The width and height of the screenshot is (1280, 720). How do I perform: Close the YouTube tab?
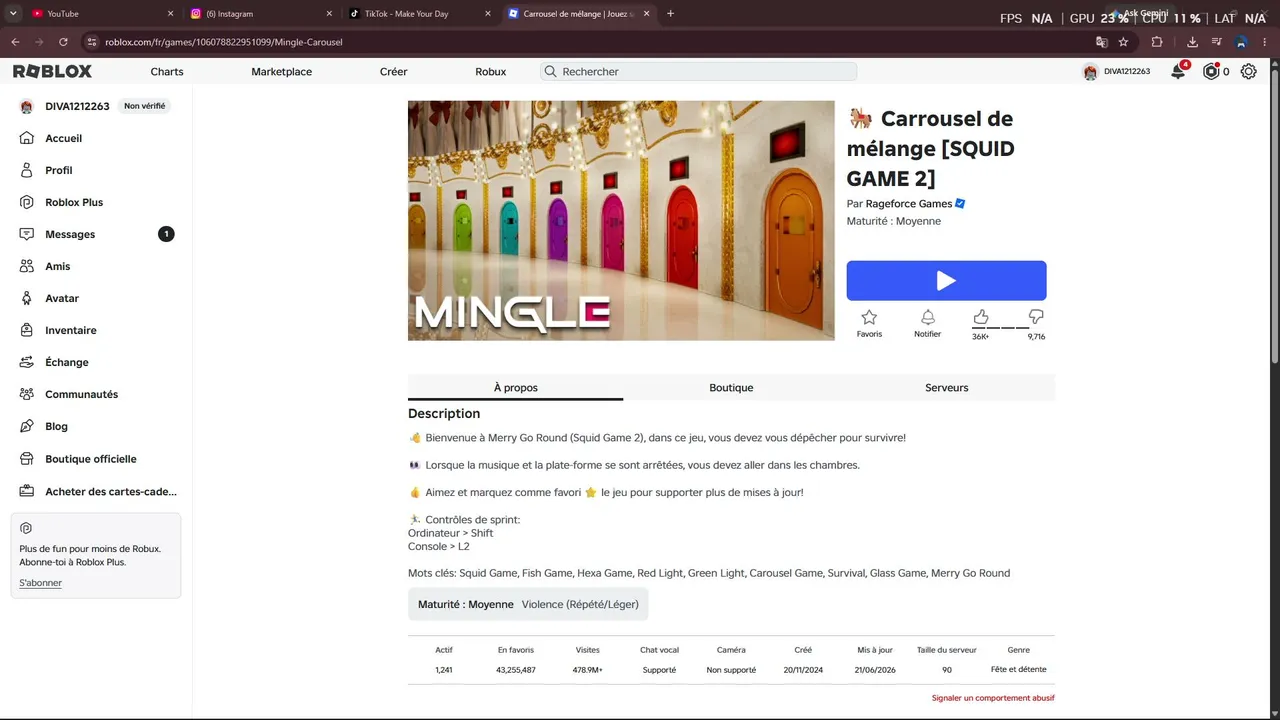(x=170, y=14)
